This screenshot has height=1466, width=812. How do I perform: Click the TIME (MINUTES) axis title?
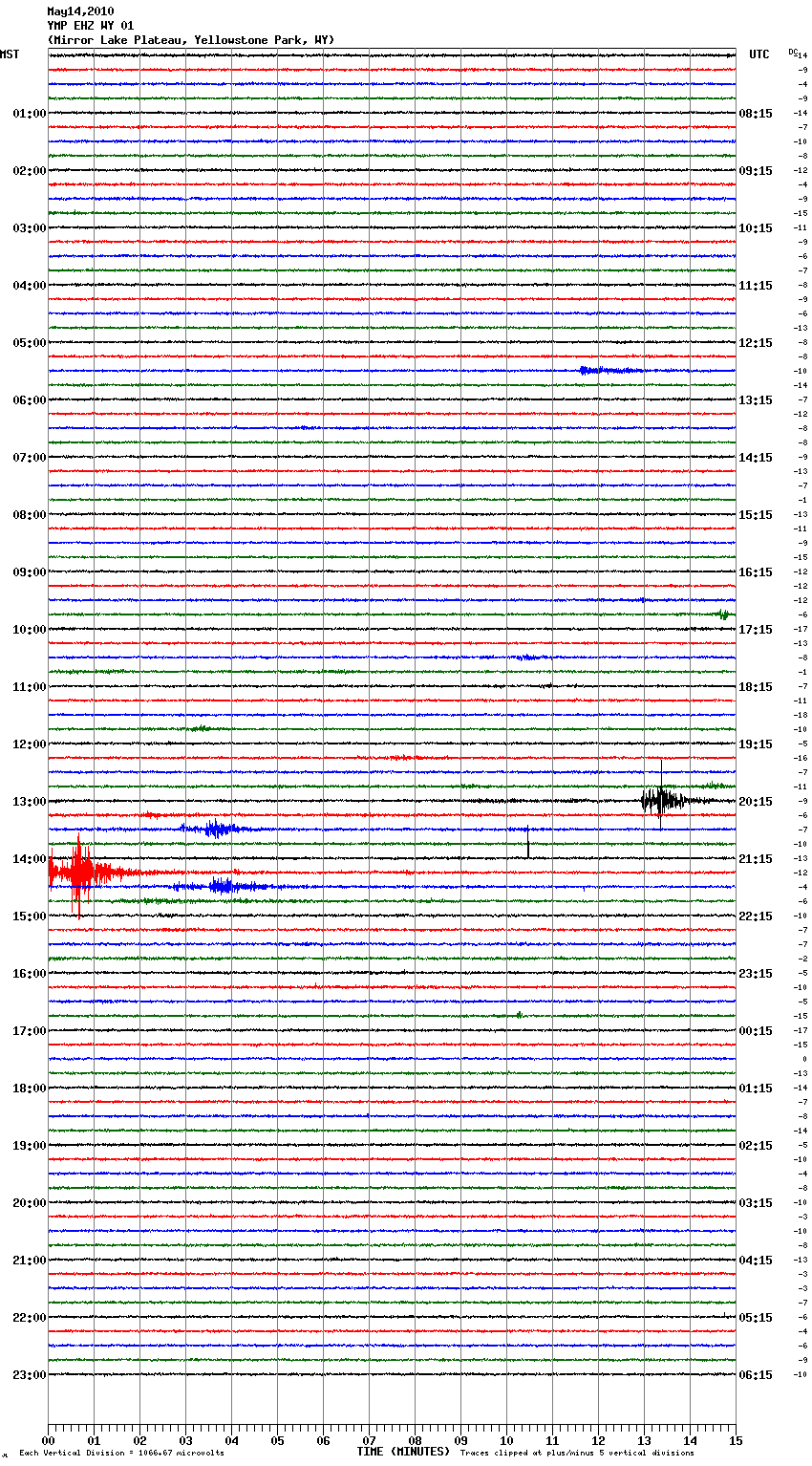(403, 1452)
